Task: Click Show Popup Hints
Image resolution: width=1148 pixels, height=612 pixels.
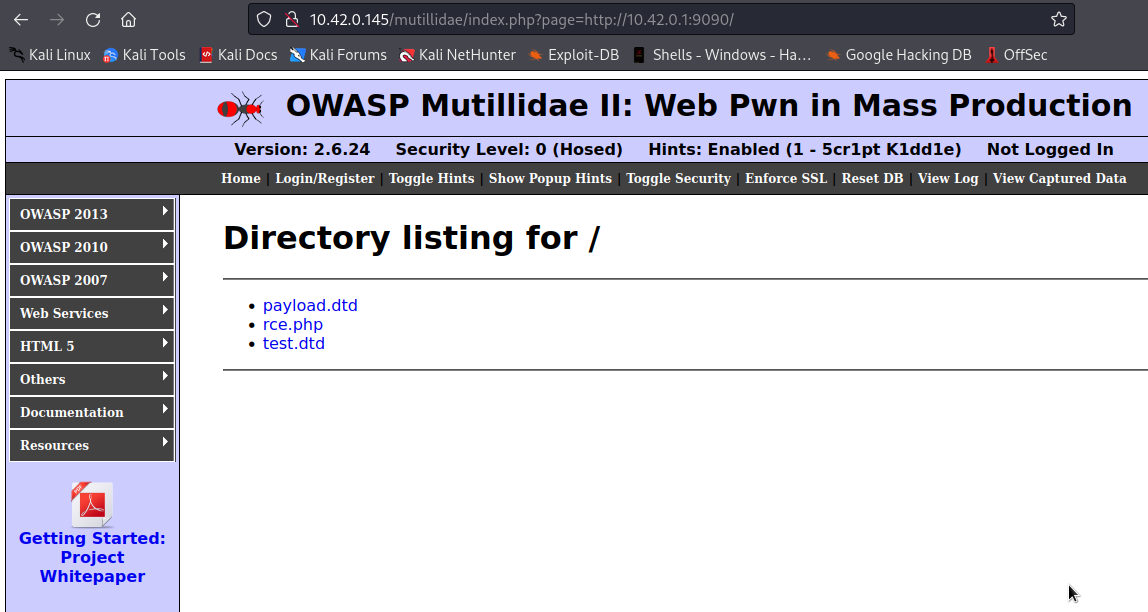Action: 550,179
